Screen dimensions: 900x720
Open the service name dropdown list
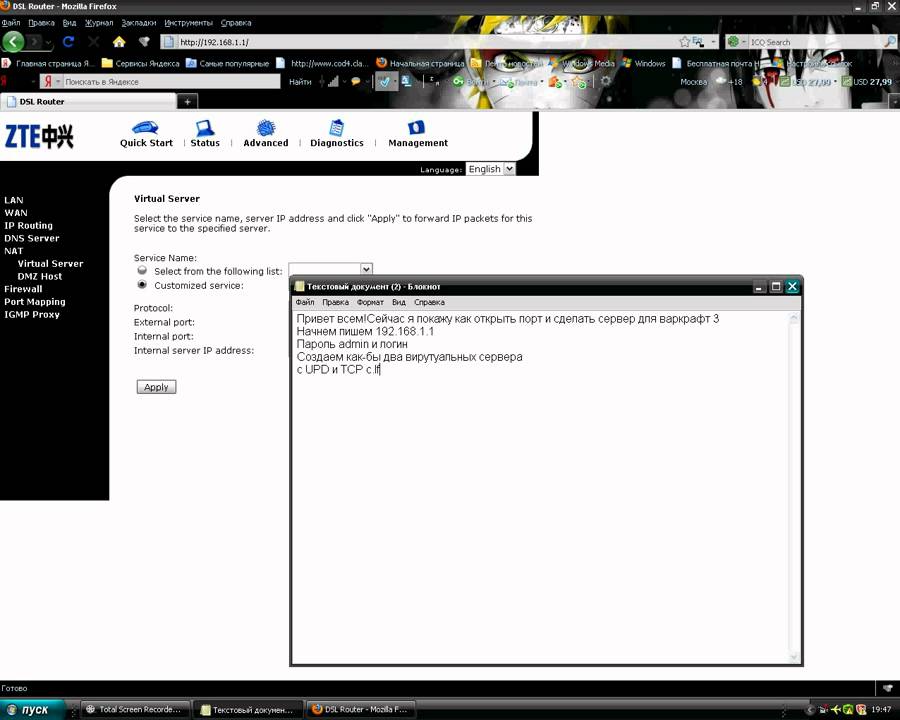pos(366,268)
